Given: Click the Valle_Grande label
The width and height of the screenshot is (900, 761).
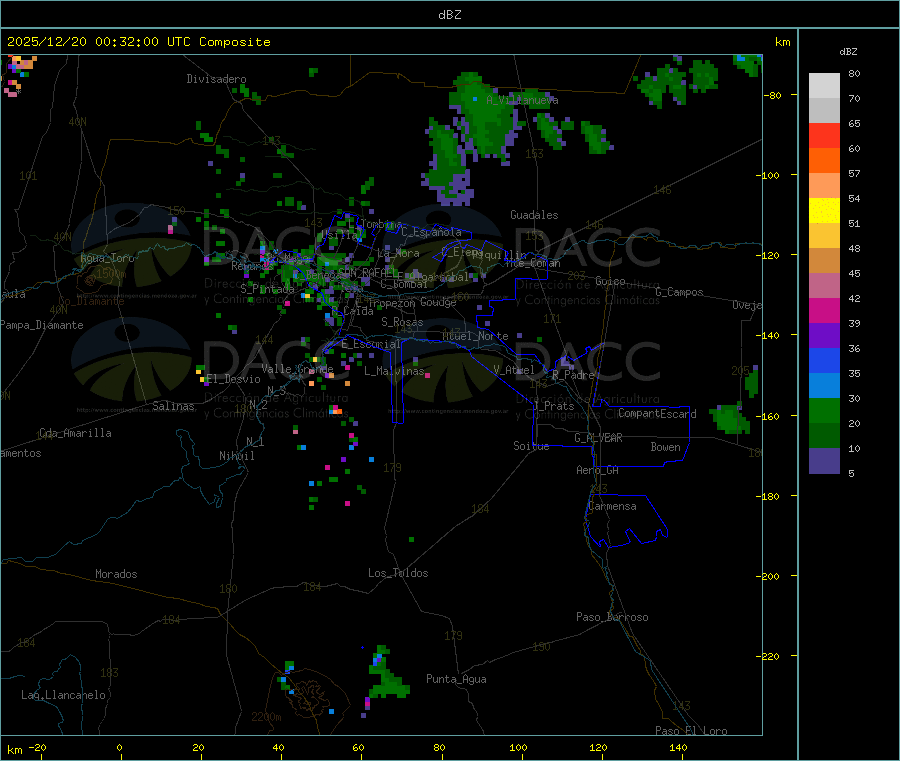Looking at the screenshot, I should click(x=297, y=368).
